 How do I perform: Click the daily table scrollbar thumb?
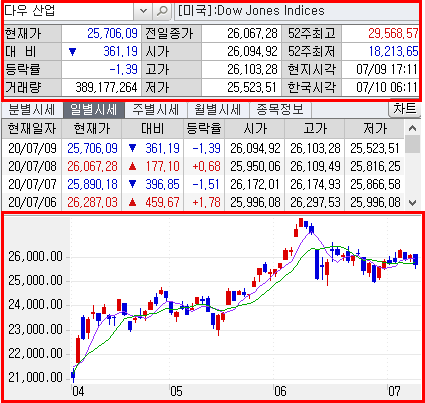coord(413,144)
